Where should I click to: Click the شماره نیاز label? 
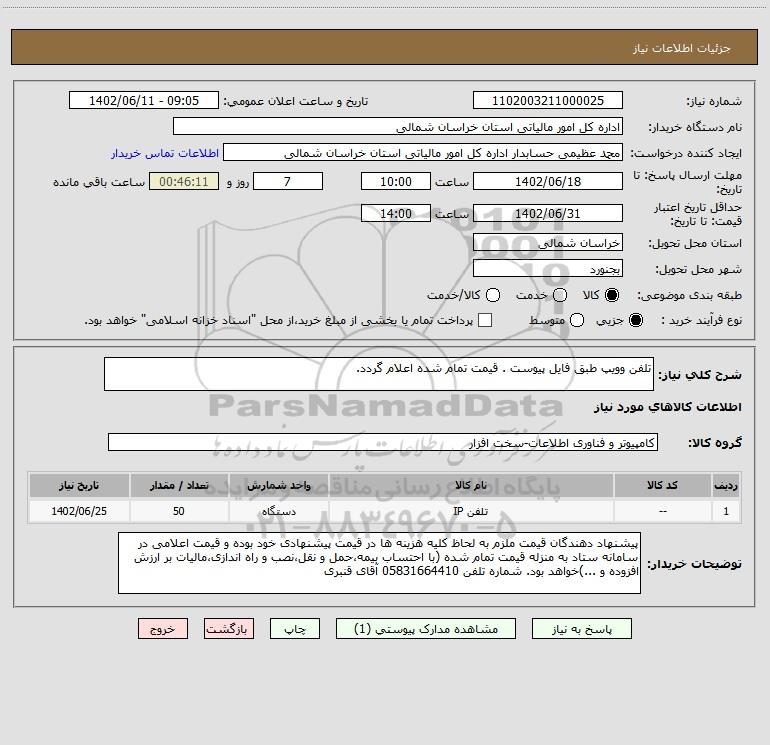point(714,102)
